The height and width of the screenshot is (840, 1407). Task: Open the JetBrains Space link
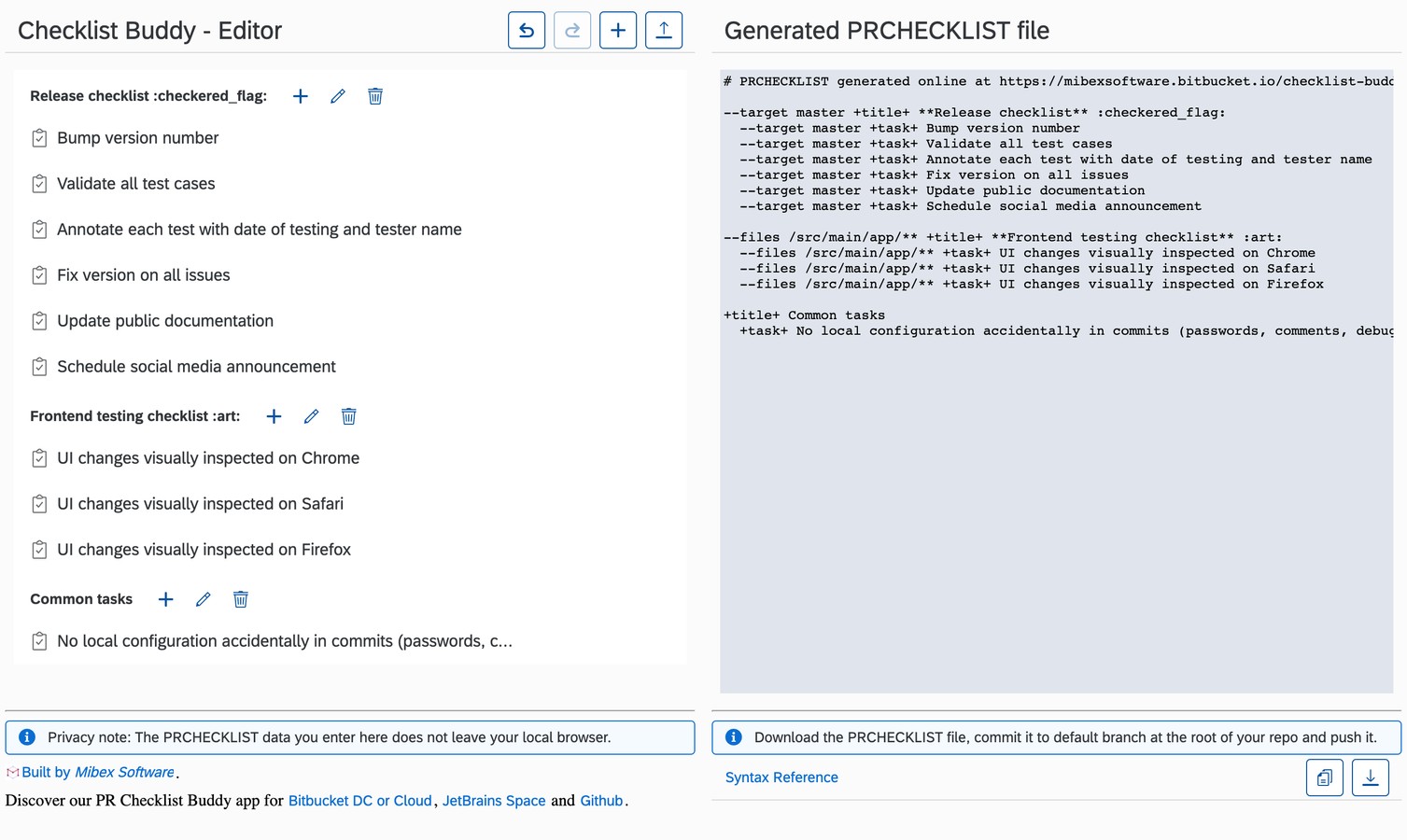(x=494, y=801)
